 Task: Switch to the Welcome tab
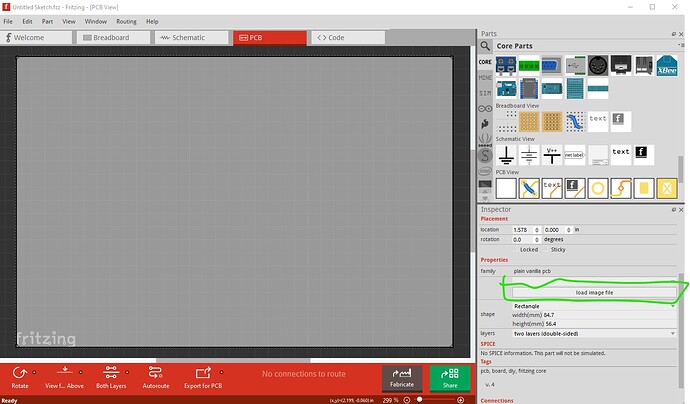[36, 38]
